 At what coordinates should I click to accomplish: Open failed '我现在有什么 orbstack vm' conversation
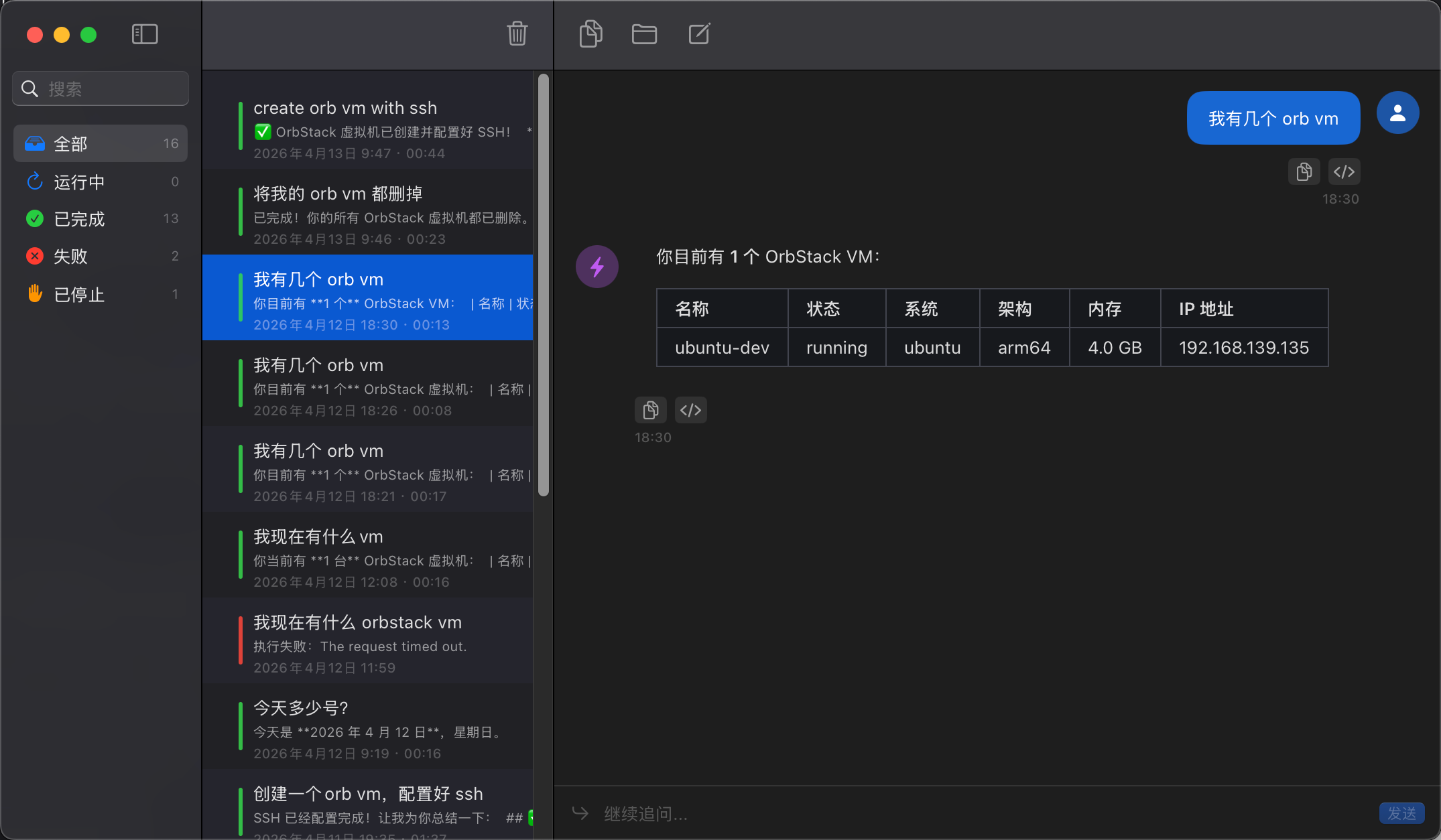point(368,640)
